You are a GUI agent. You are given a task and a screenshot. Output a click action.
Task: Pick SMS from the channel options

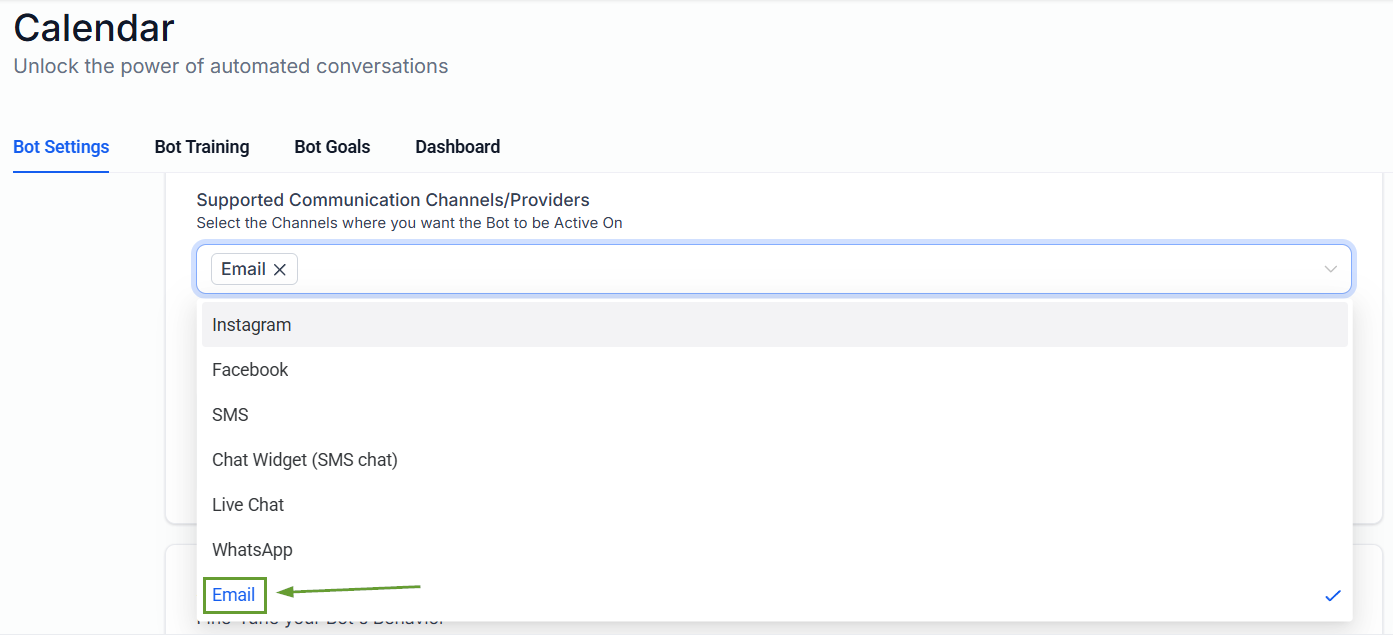click(230, 415)
